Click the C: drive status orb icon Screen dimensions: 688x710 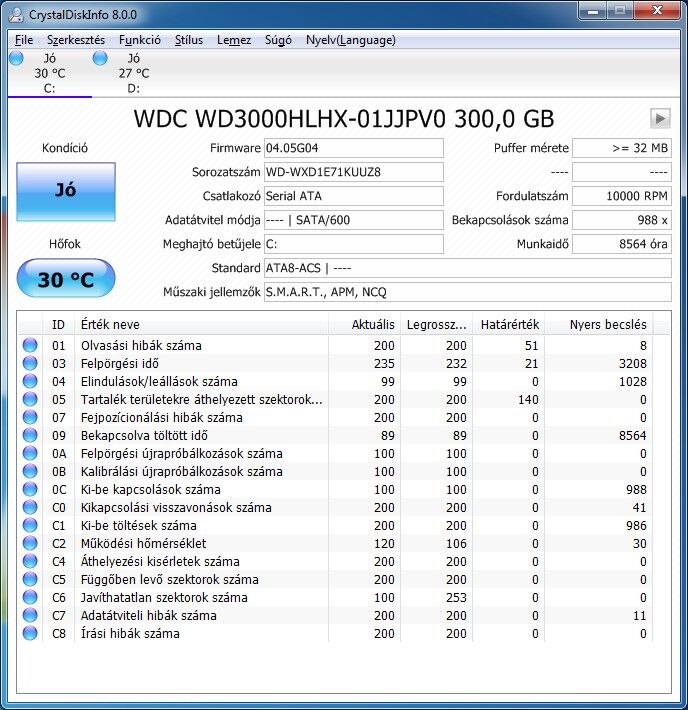[x=16, y=58]
